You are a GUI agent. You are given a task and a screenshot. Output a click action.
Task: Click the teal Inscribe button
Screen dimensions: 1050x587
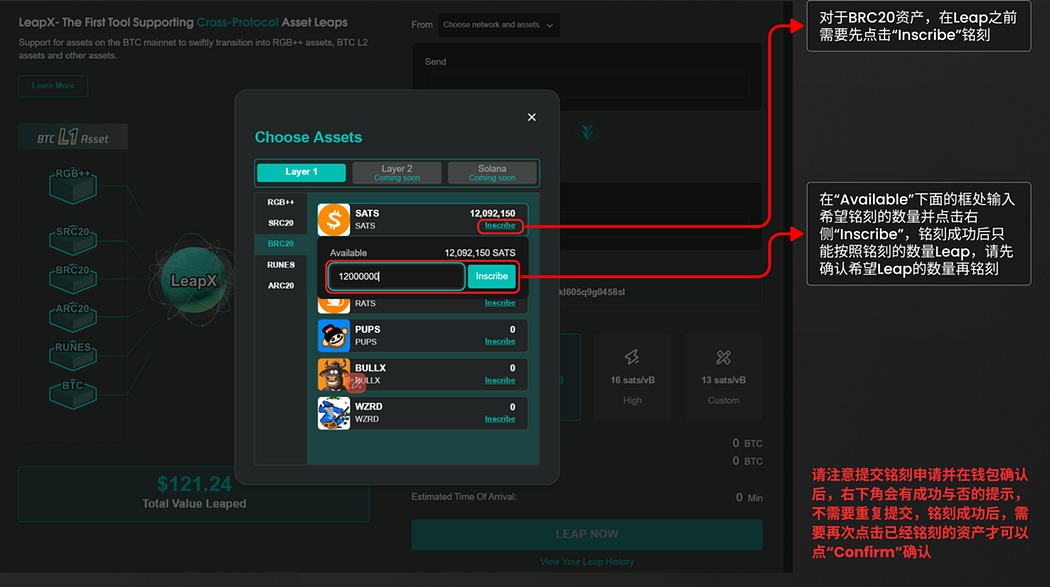(x=492, y=276)
